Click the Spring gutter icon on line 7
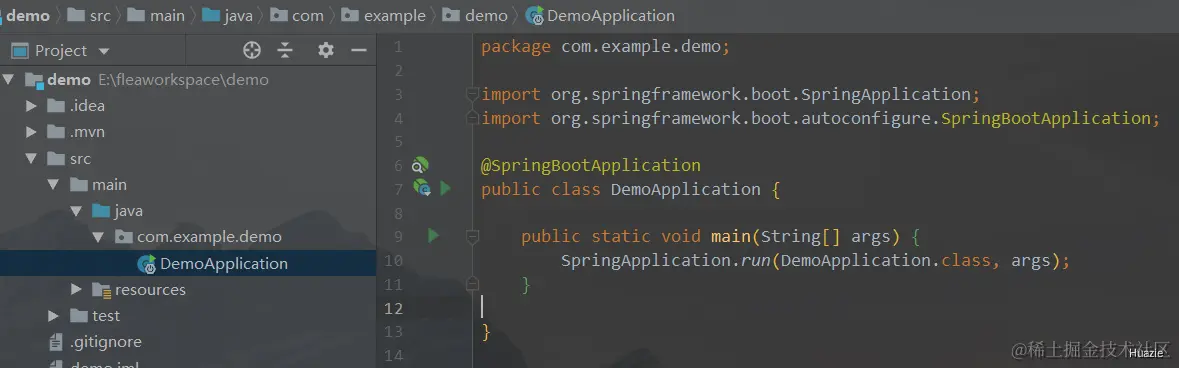The image size is (1179, 368). (x=422, y=188)
